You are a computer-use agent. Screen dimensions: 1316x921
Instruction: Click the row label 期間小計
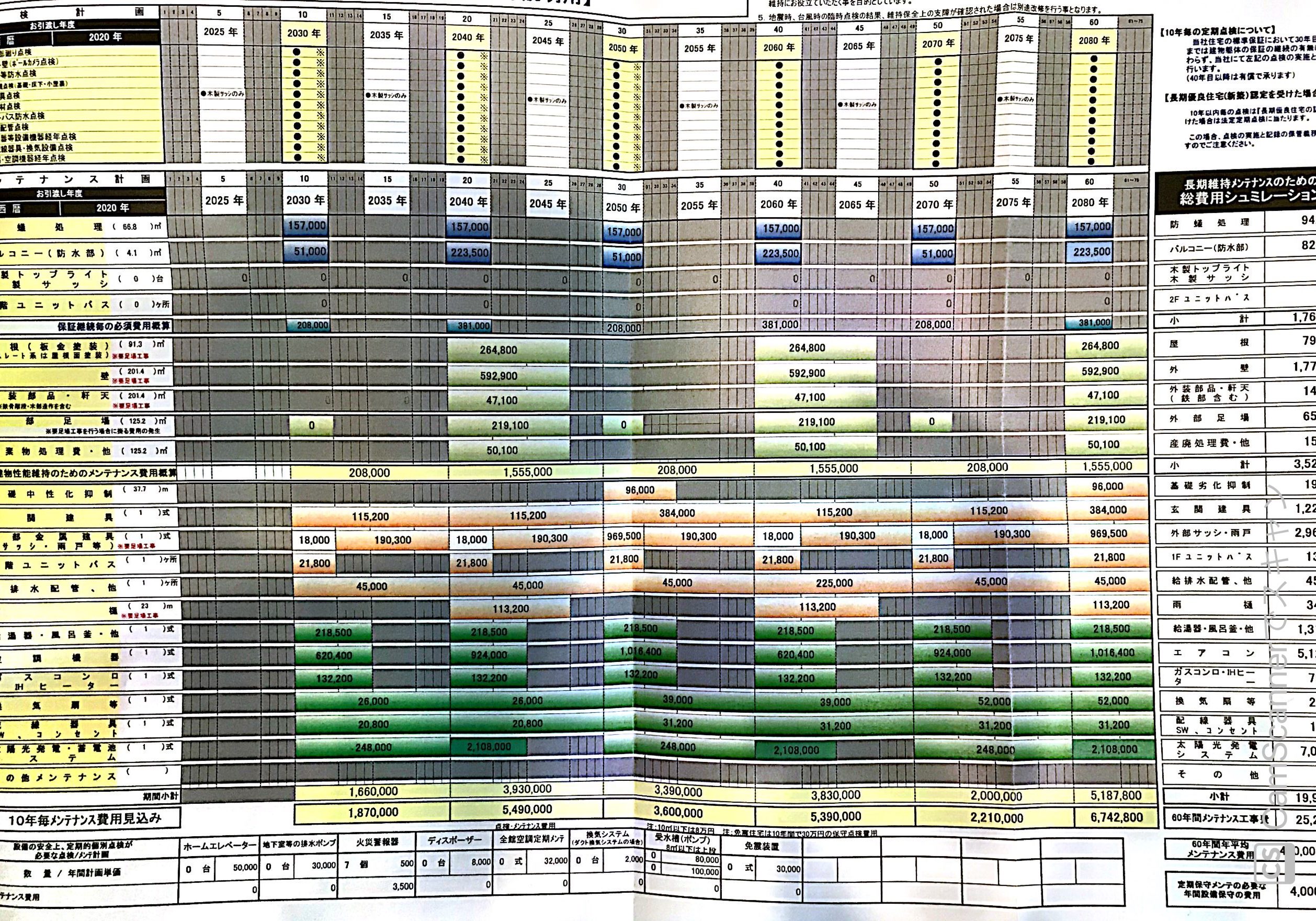tap(161, 796)
